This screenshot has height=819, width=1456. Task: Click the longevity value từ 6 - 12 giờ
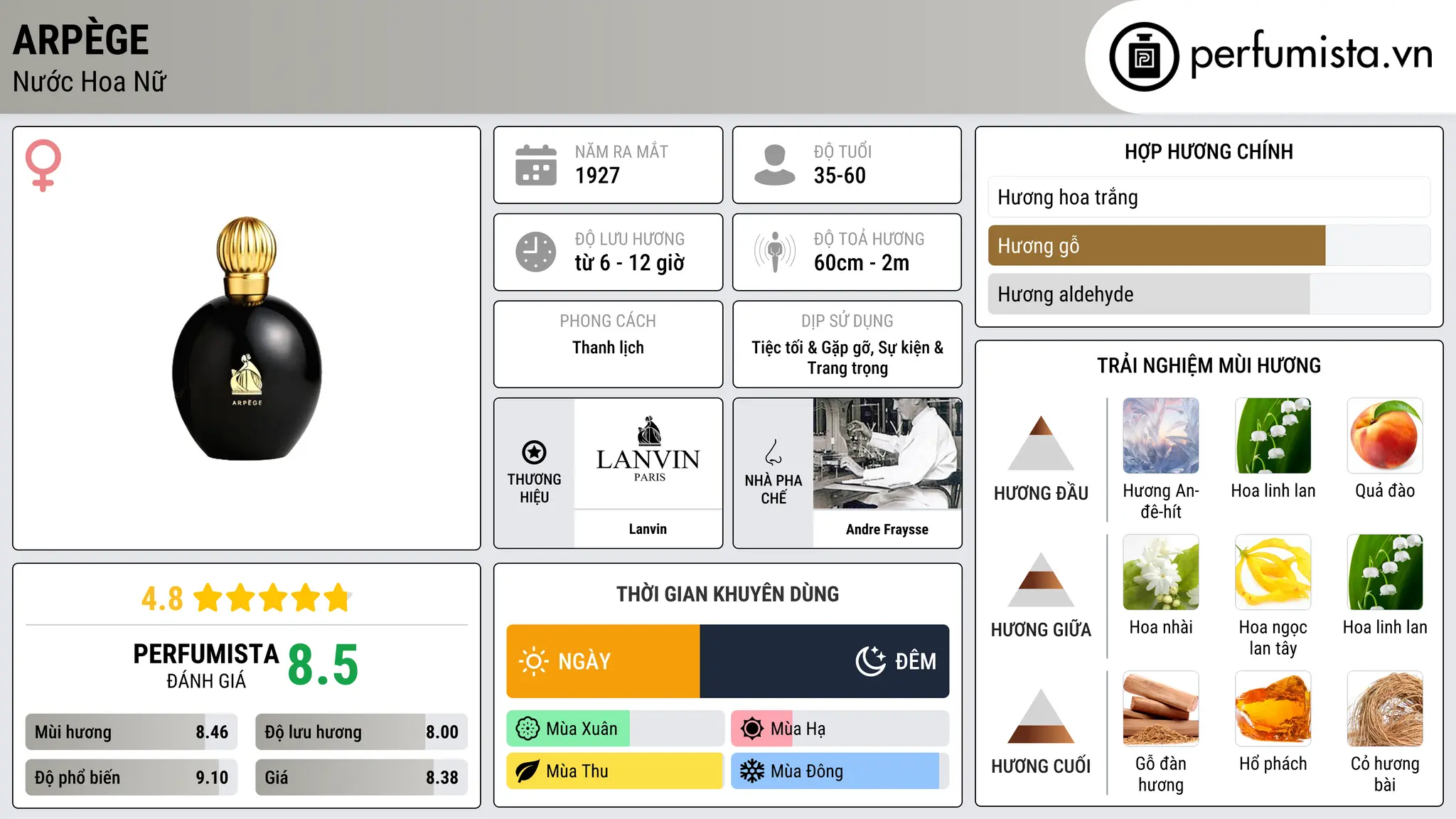[x=630, y=263]
